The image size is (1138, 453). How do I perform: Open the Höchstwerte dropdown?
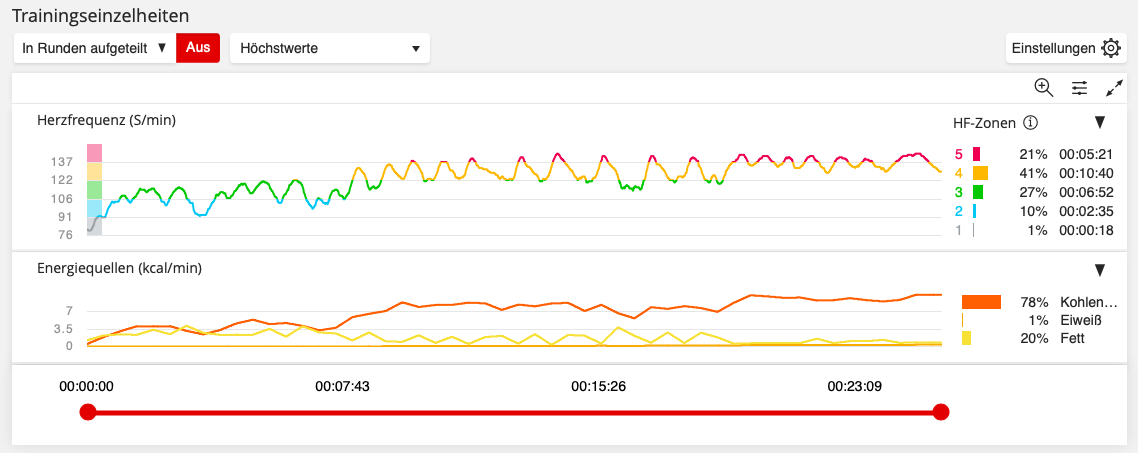tap(329, 48)
